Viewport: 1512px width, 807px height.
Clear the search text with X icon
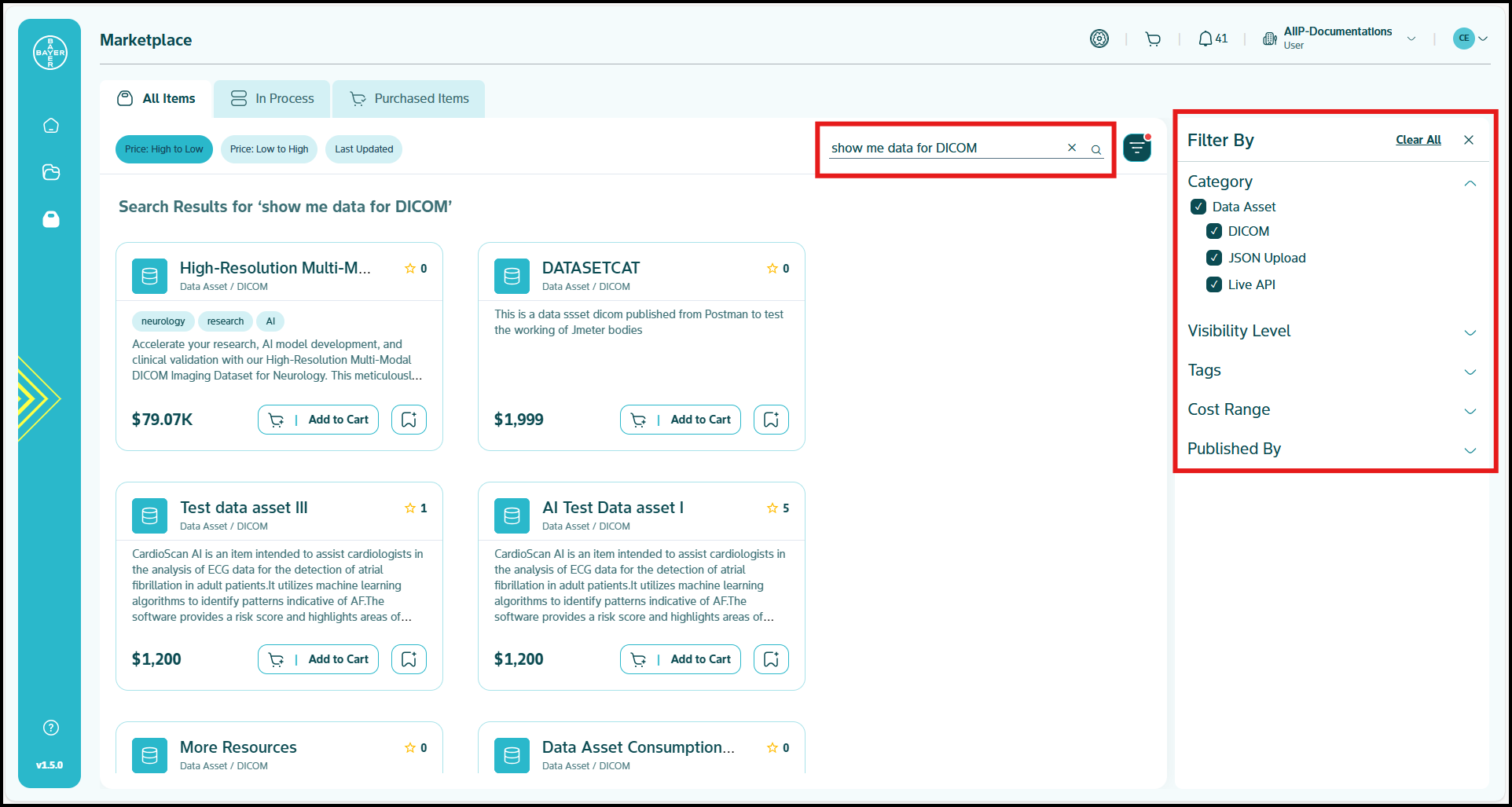[1071, 148]
